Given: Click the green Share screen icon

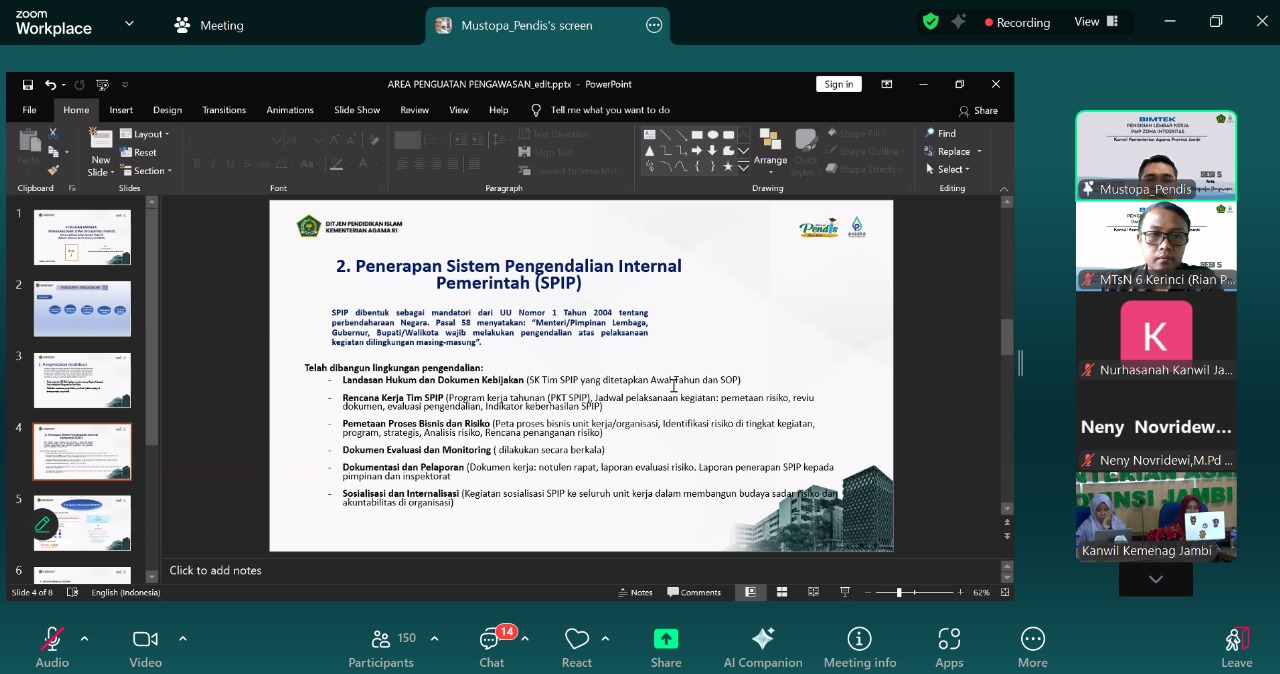Looking at the screenshot, I should (x=666, y=639).
